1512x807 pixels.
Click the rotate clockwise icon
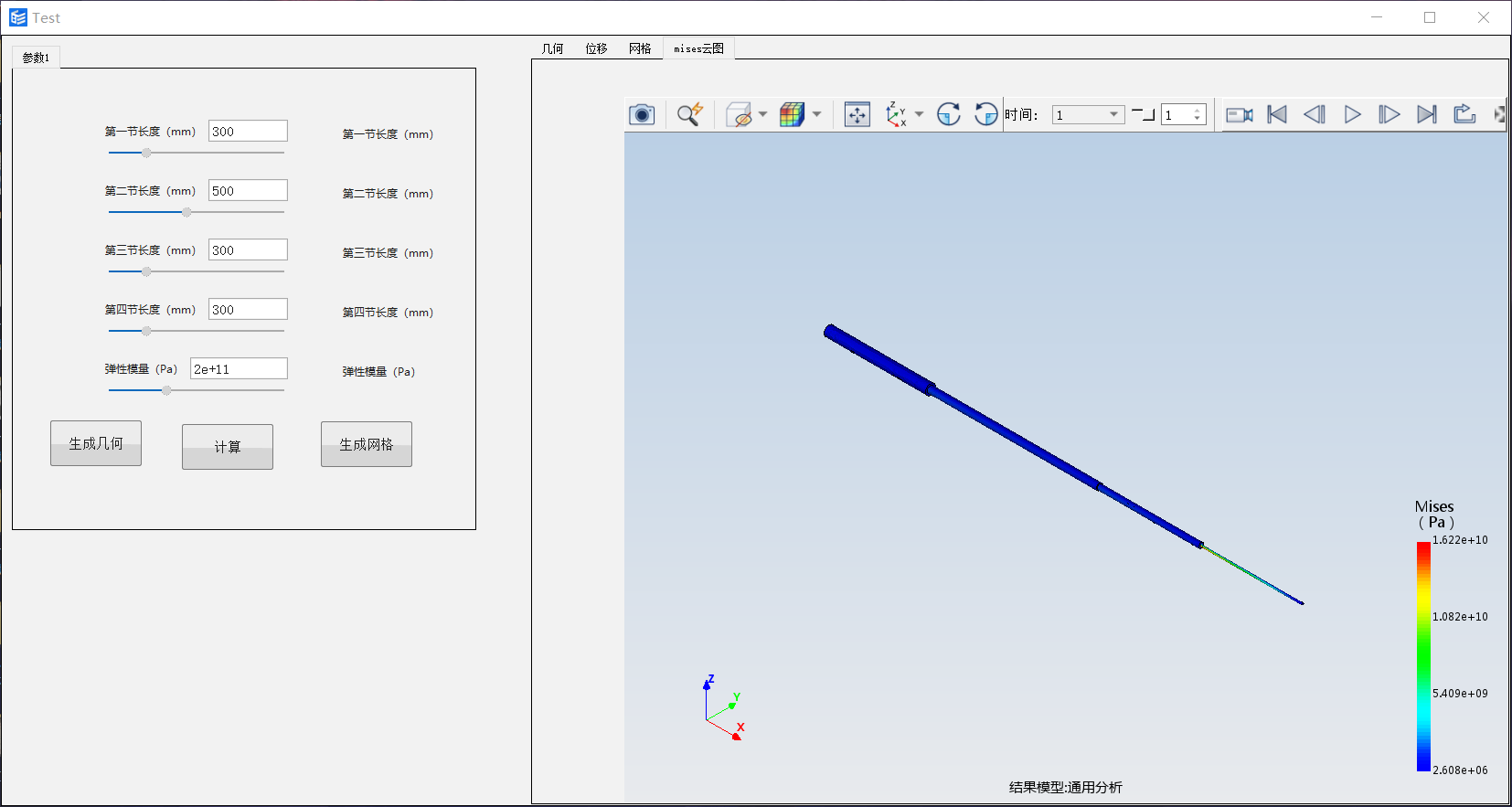pos(949,114)
